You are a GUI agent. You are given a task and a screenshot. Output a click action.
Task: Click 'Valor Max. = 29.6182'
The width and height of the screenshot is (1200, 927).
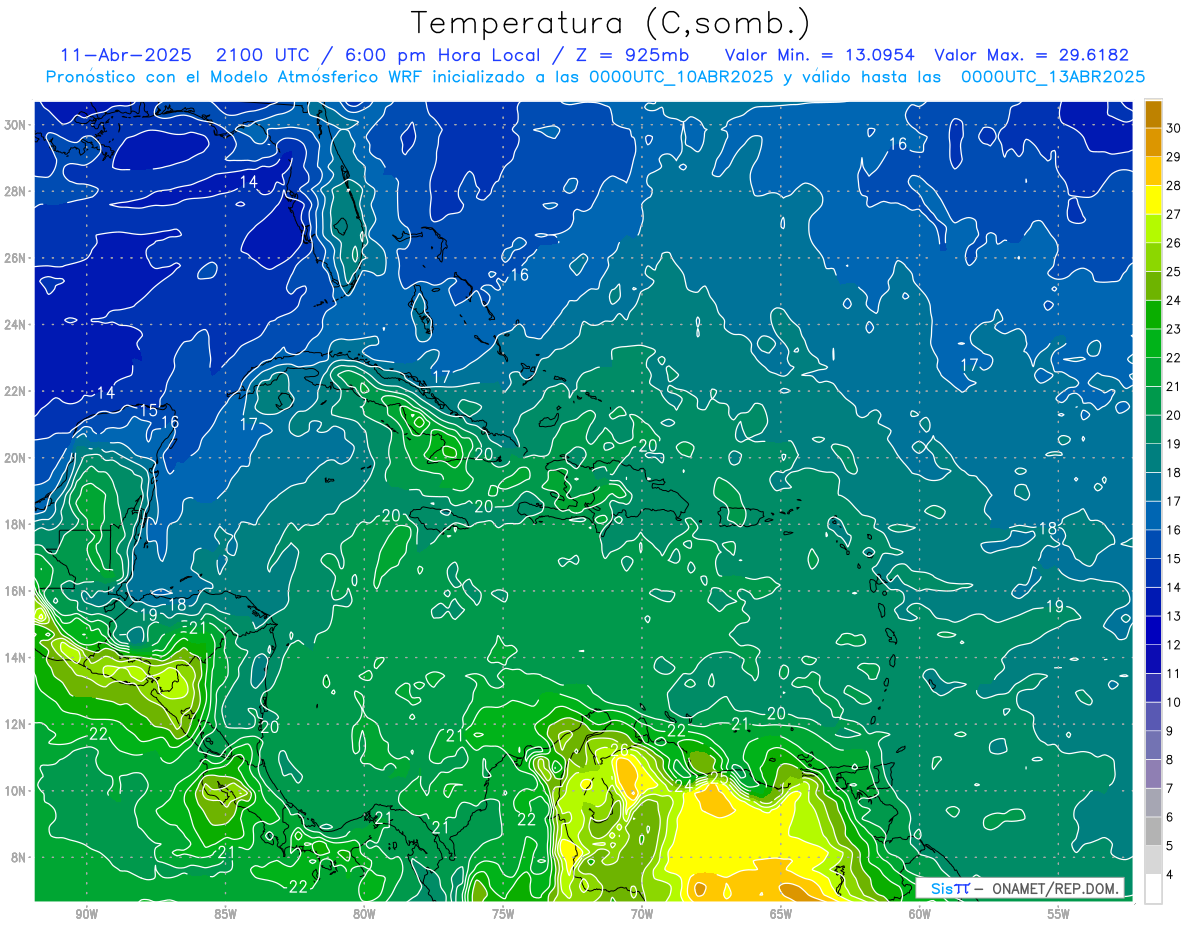1032,55
